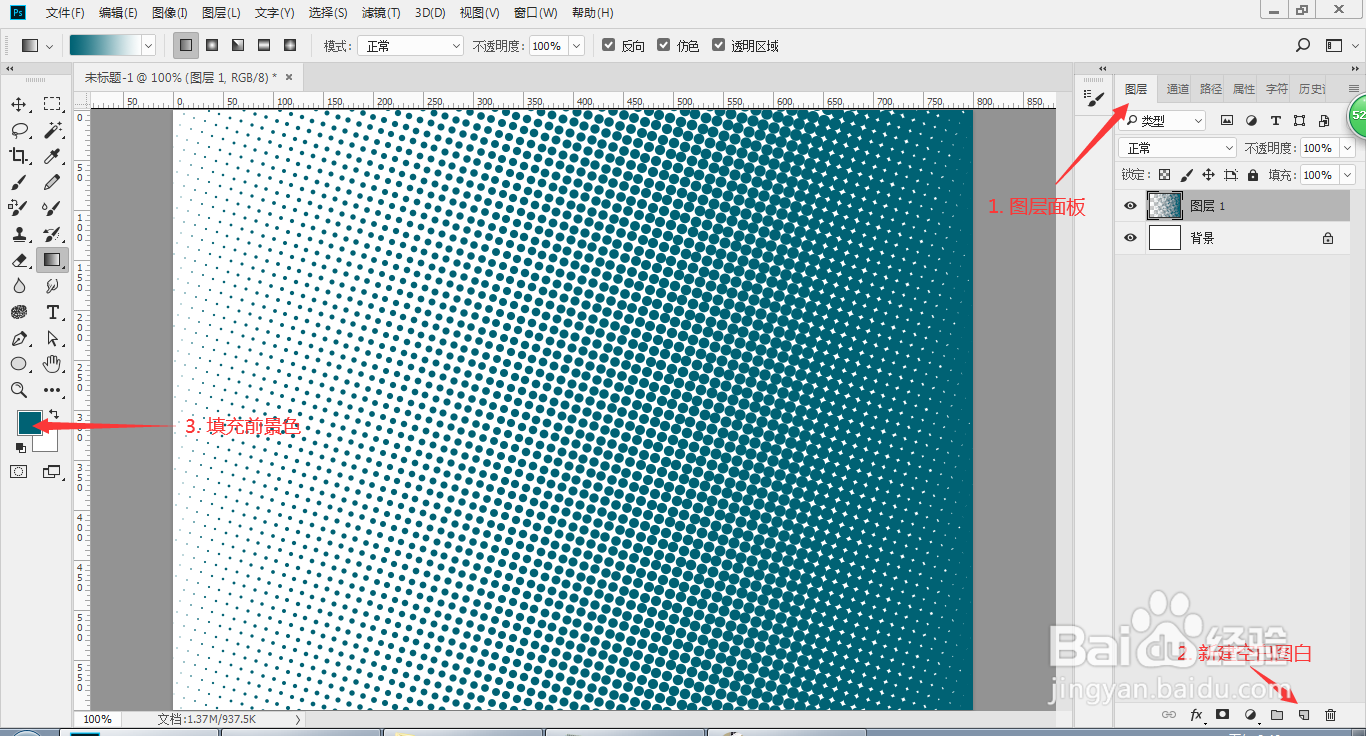Select the Blur (water drop) tool
Viewport: 1366px width, 736px height.
point(19,286)
